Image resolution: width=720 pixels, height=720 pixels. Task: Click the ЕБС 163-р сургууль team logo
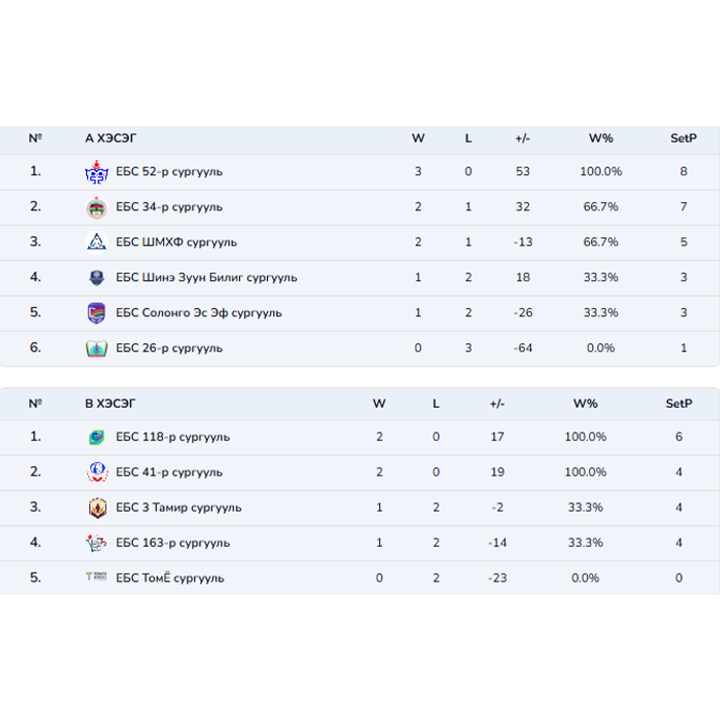coord(96,543)
